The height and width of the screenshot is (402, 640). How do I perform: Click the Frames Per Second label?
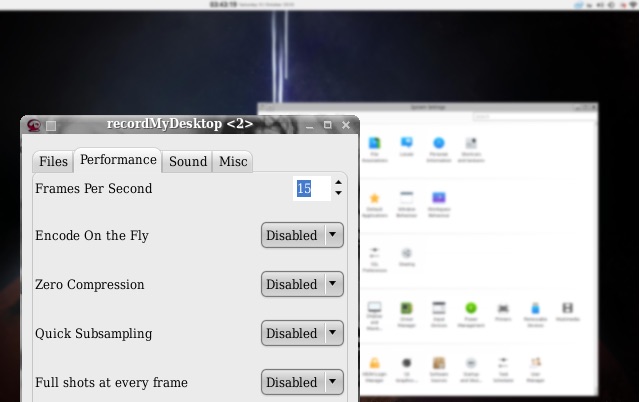[x=93, y=188]
